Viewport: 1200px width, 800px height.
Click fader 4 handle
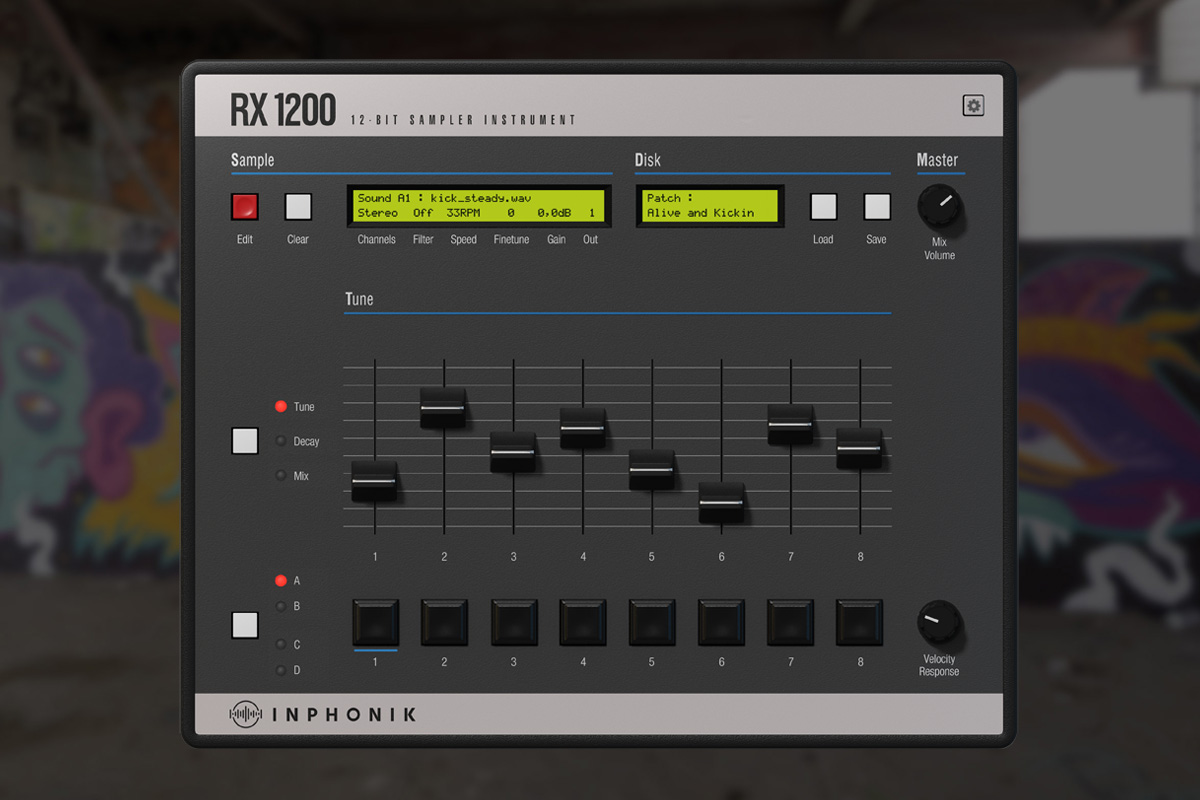583,427
